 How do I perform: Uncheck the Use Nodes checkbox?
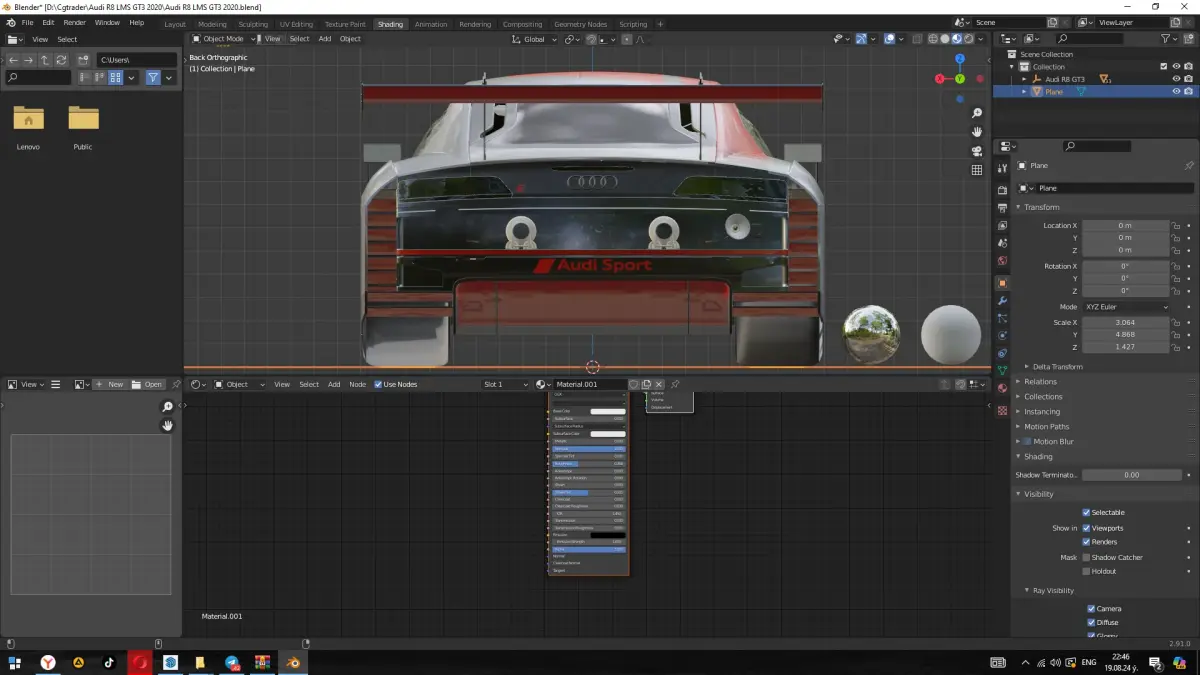[378, 384]
